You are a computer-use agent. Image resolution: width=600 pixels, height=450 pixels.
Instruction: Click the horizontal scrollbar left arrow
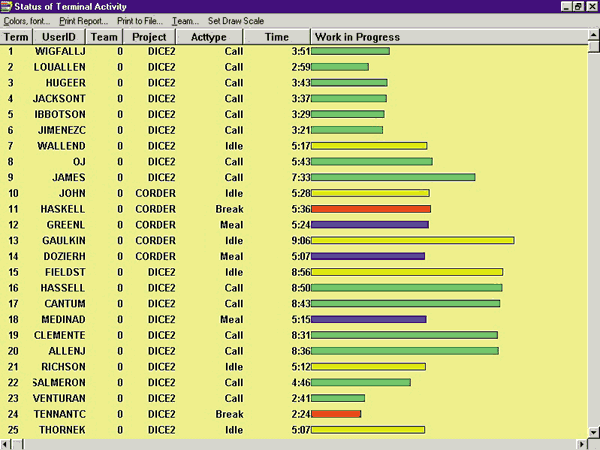point(6,443)
